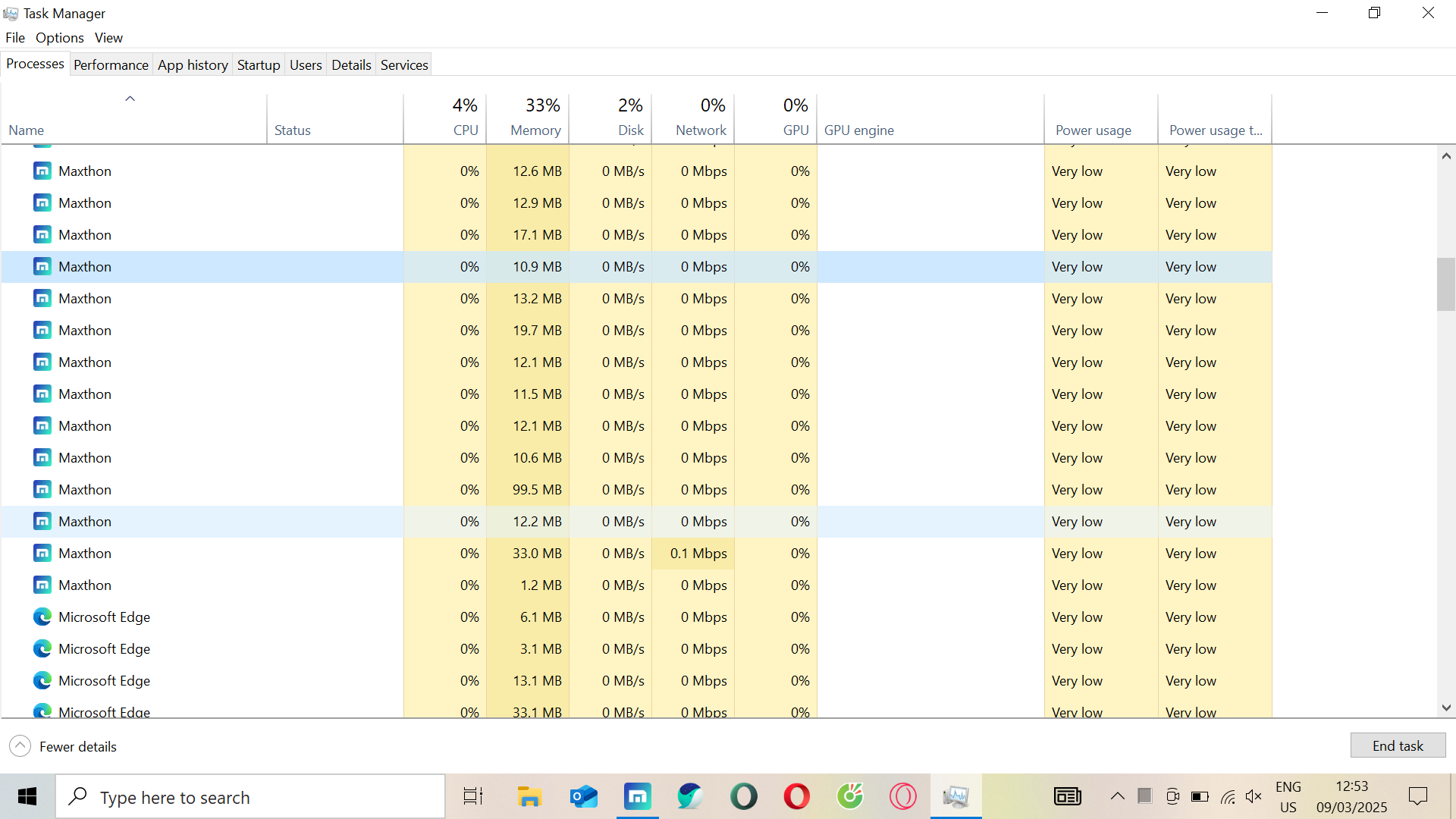The width and height of the screenshot is (1456, 819).
Task: Sort processes by the Network column header
Action: click(x=693, y=118)
